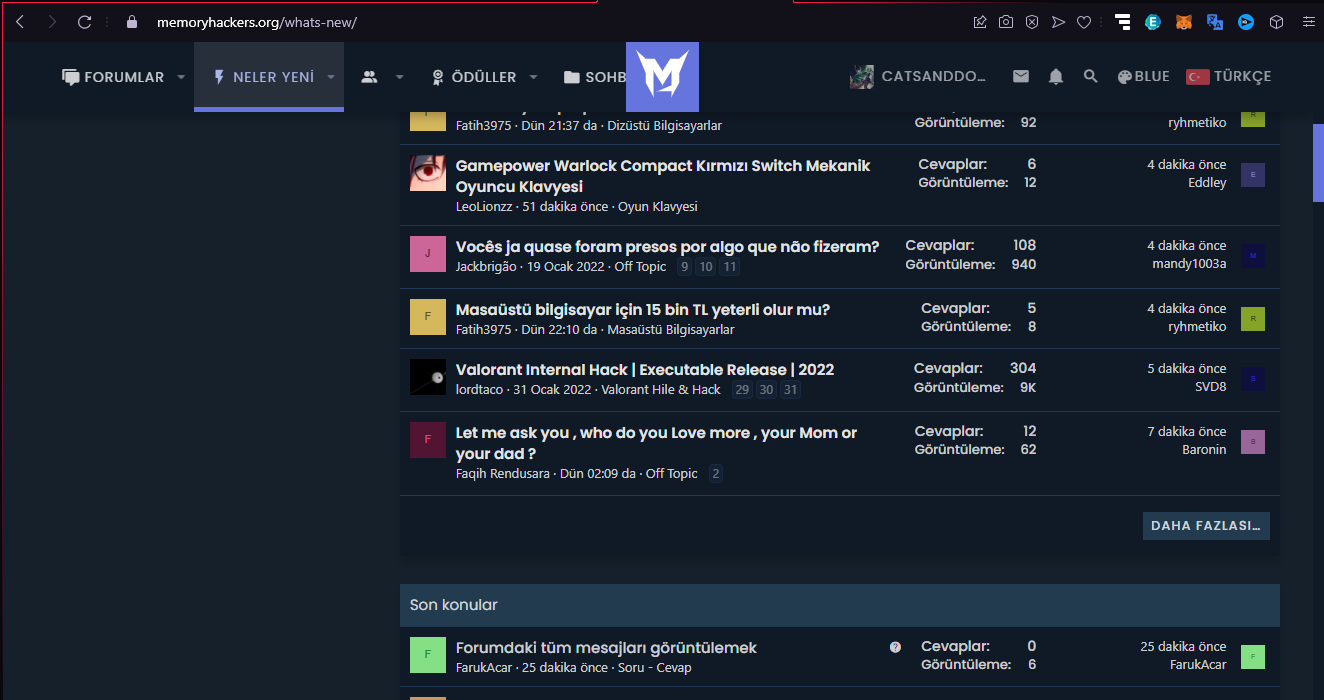Open the inbox envelope icon
The height and width of the screenshot is (700, 1324).
1021,76
